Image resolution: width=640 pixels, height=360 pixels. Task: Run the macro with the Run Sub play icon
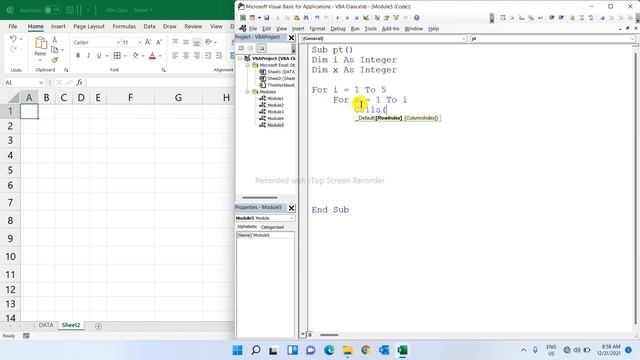(337, 18)
